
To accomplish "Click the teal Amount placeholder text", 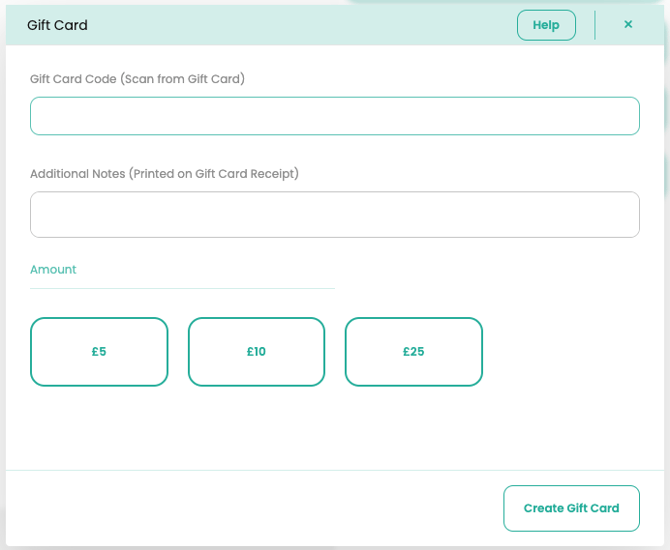I will (53, 270).
